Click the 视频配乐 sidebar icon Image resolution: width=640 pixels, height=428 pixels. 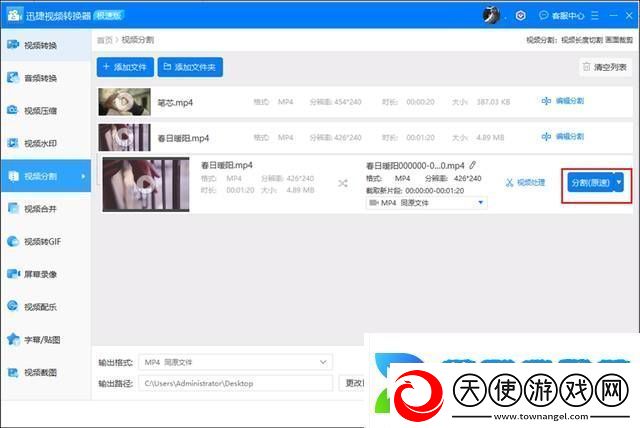[x=13, y=306]
